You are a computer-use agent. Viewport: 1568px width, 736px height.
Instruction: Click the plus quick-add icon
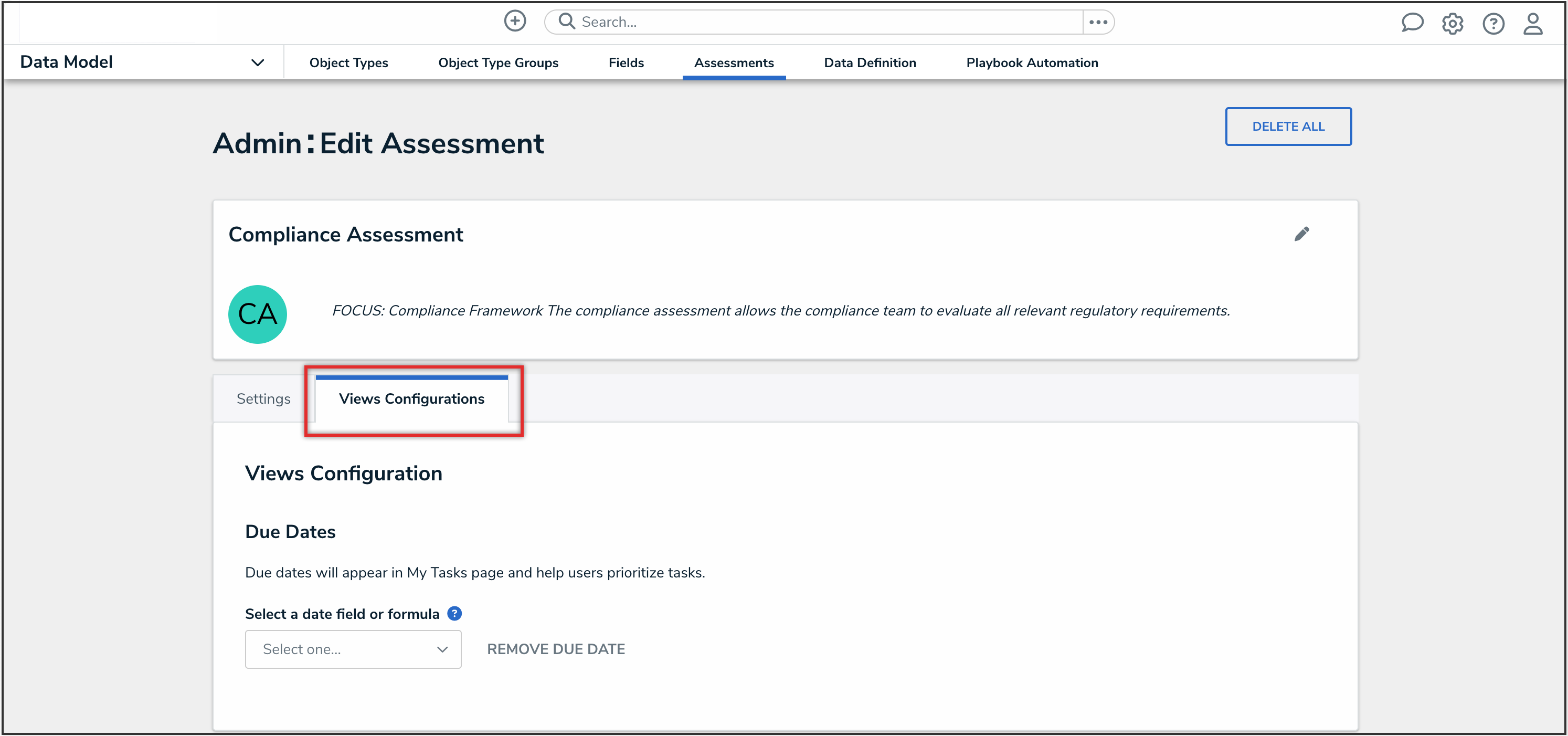click(514, 22)
